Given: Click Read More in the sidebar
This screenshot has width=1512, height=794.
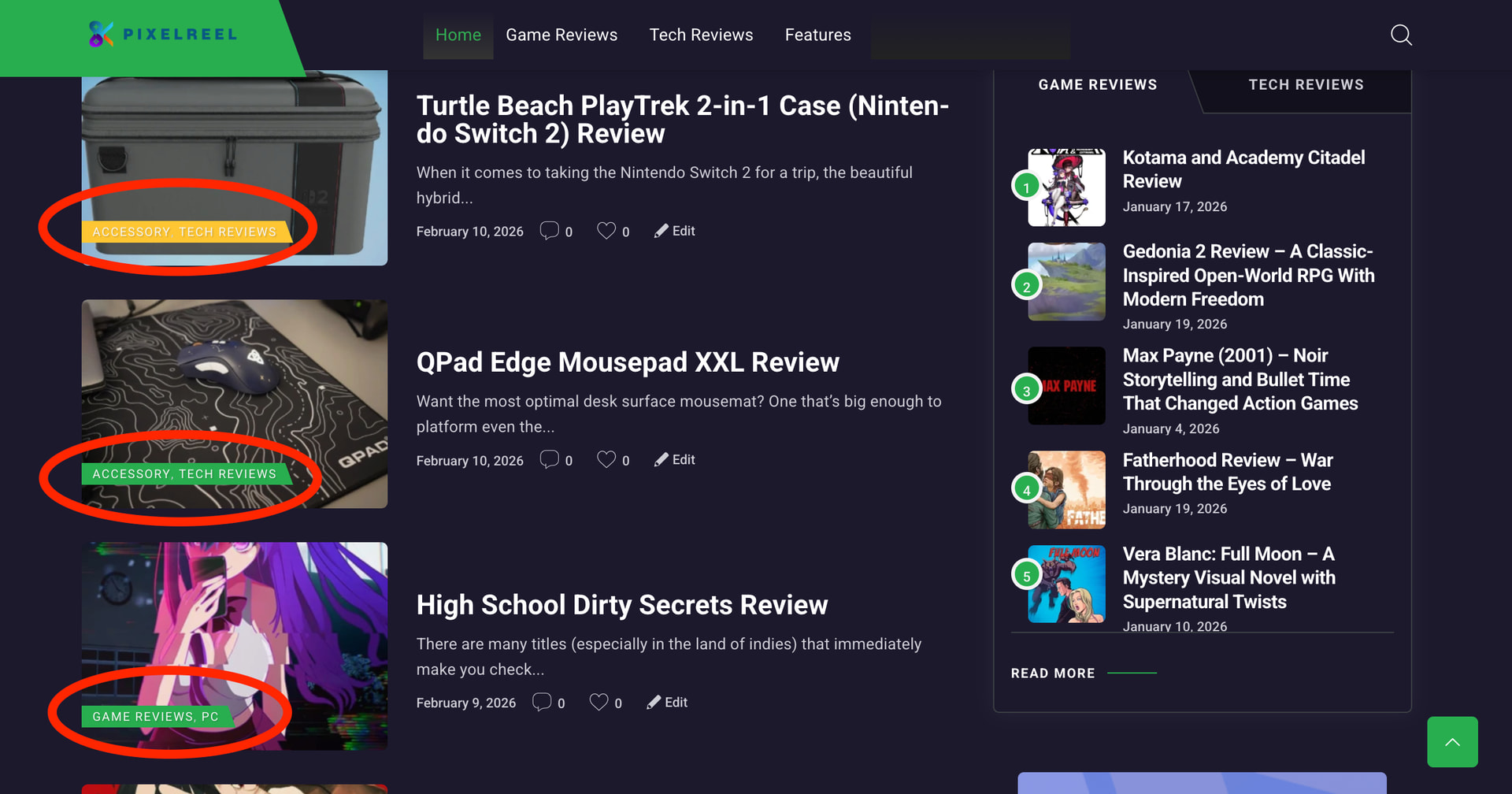Looking at the screenshot, I should pyautogui.click(x=1052, y=673).
